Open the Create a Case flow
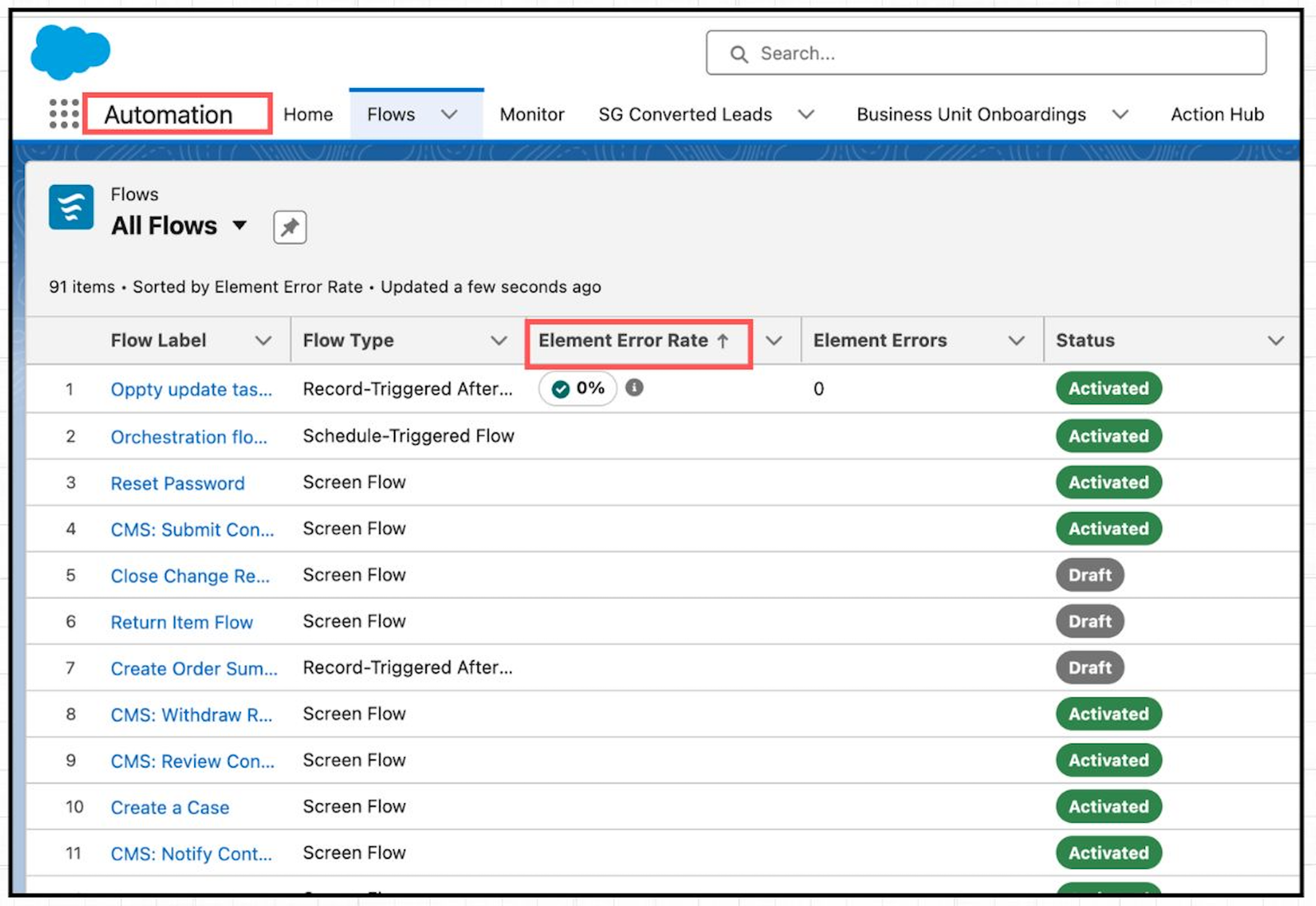The width and height of the screenshot is (1316, 906). [169, 807]
